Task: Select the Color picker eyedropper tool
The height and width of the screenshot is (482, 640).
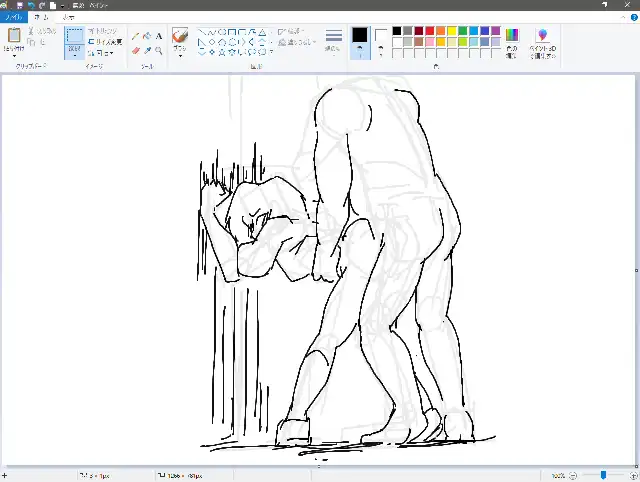Action: pyautogui.click(x=147, y=50)
